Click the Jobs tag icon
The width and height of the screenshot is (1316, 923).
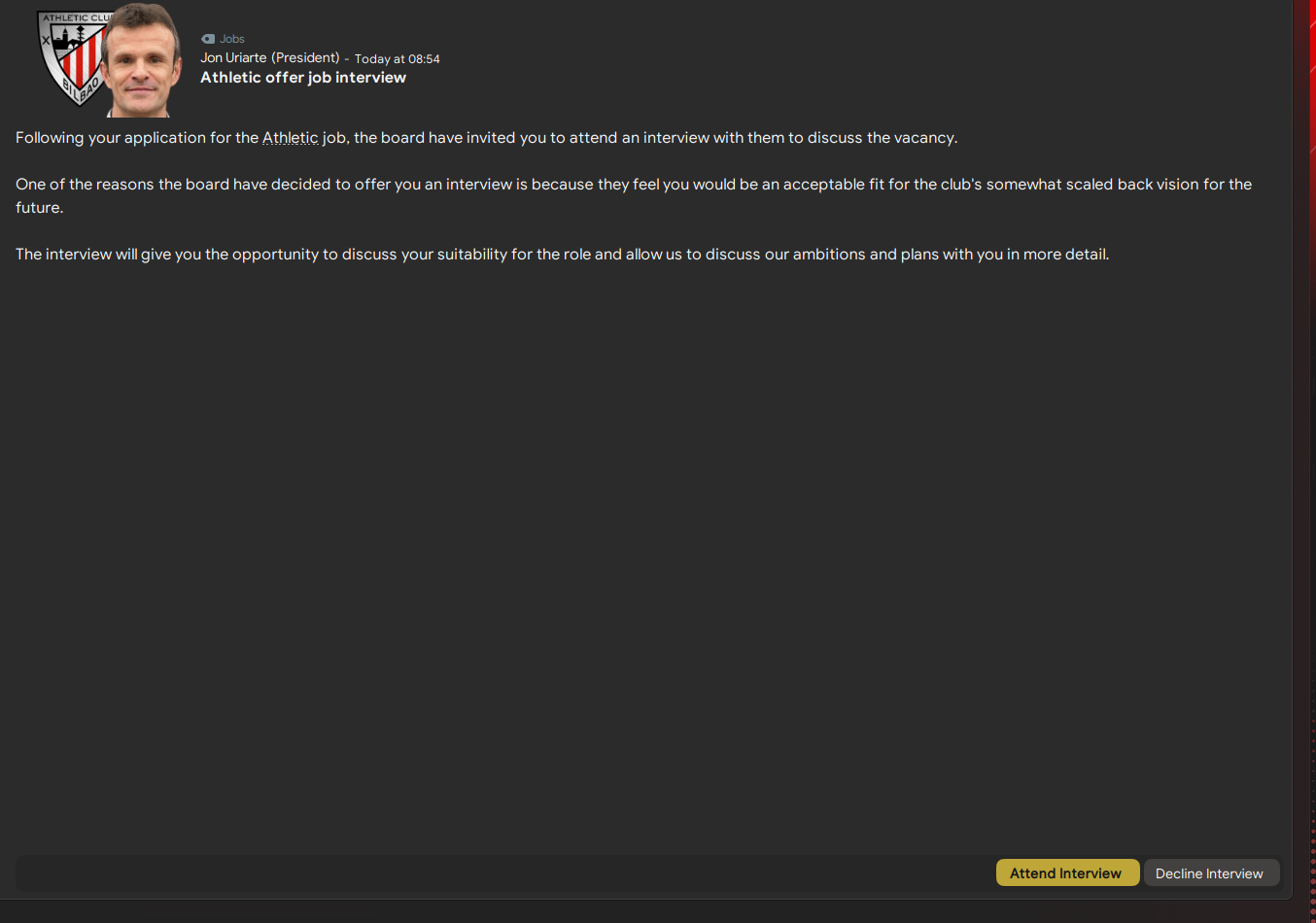coord(207,39)
